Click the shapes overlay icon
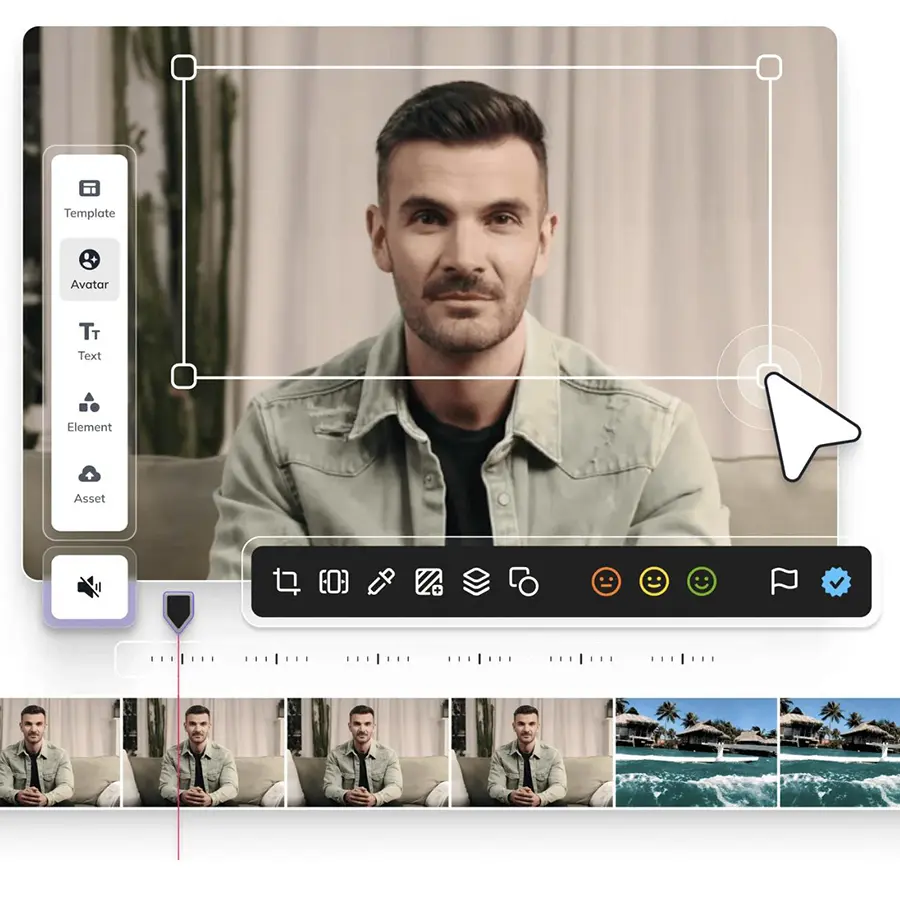900x900 pixels. tap(523, 581)
